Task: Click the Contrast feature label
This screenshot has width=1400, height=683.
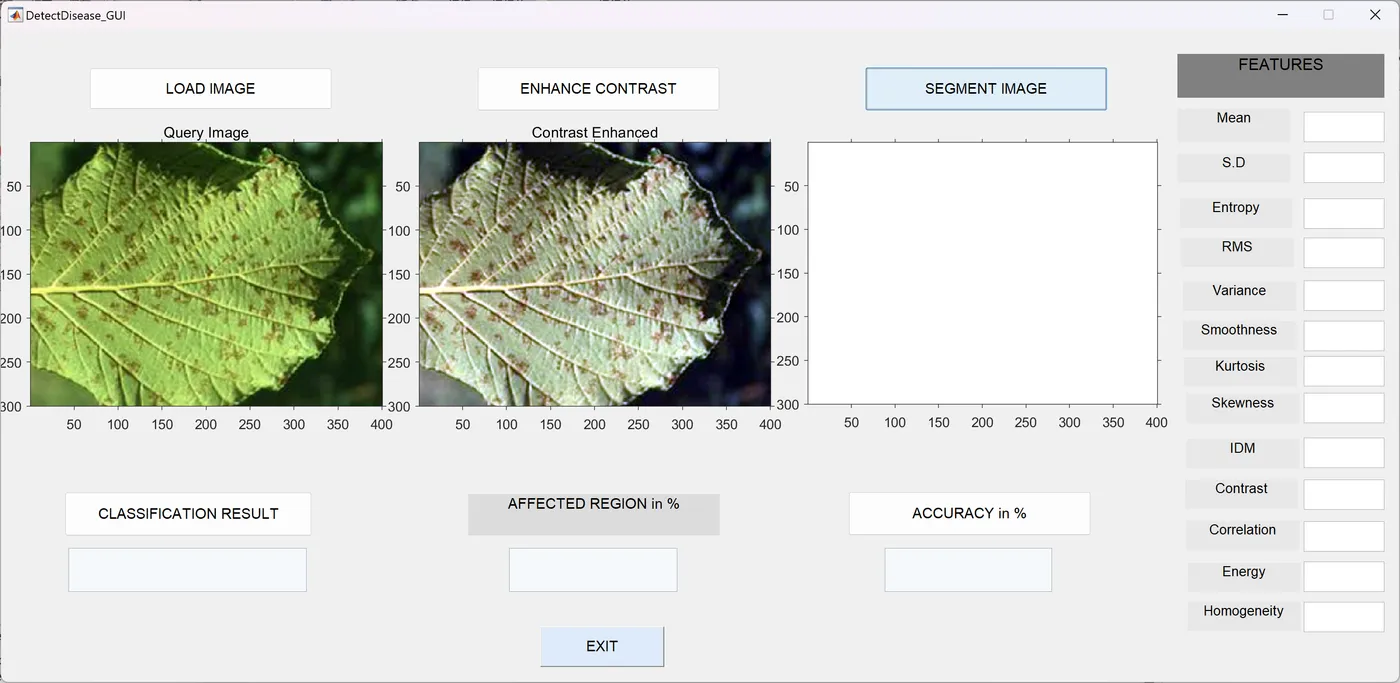Action: (x=1242, y=494)
